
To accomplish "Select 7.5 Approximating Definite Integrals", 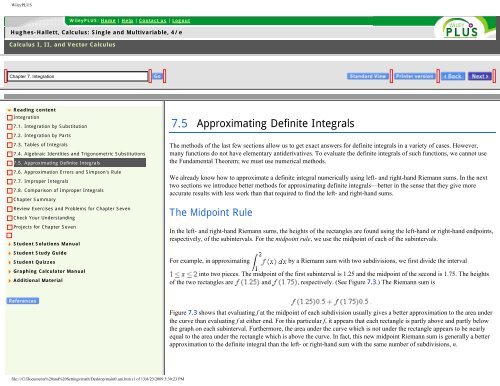I will pos(80,163).
